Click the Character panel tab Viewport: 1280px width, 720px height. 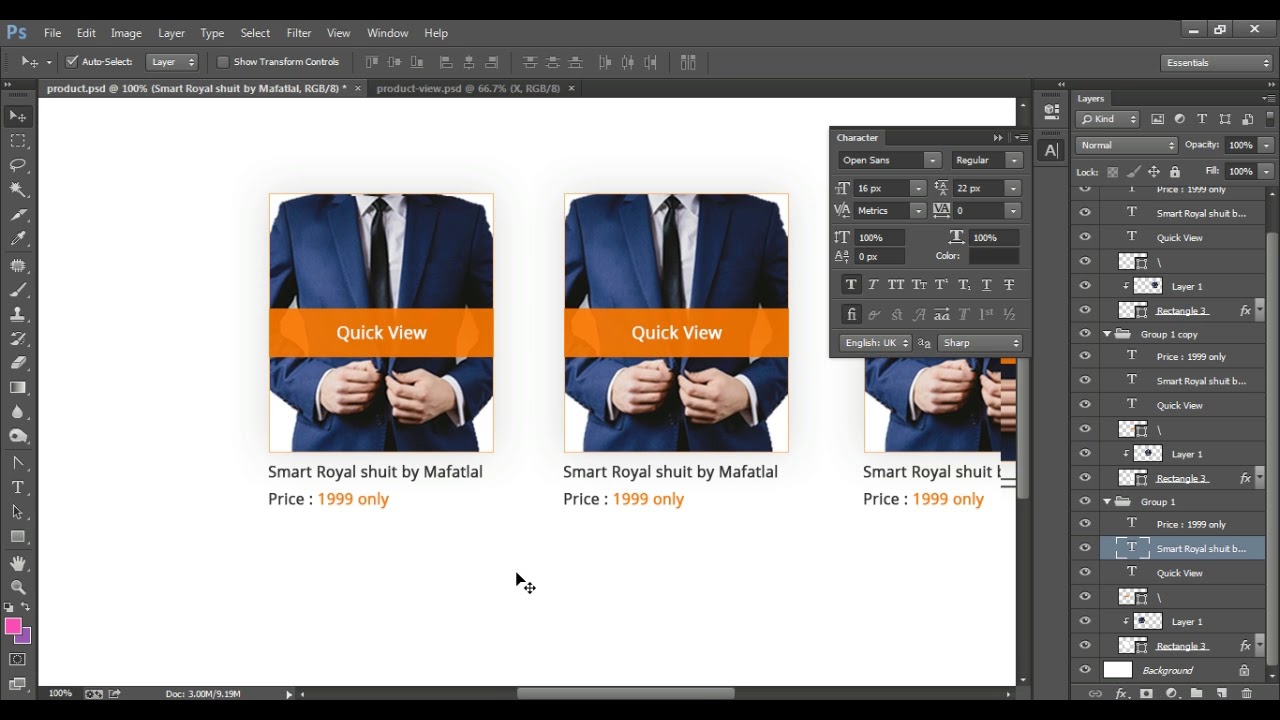pos(857,137)
